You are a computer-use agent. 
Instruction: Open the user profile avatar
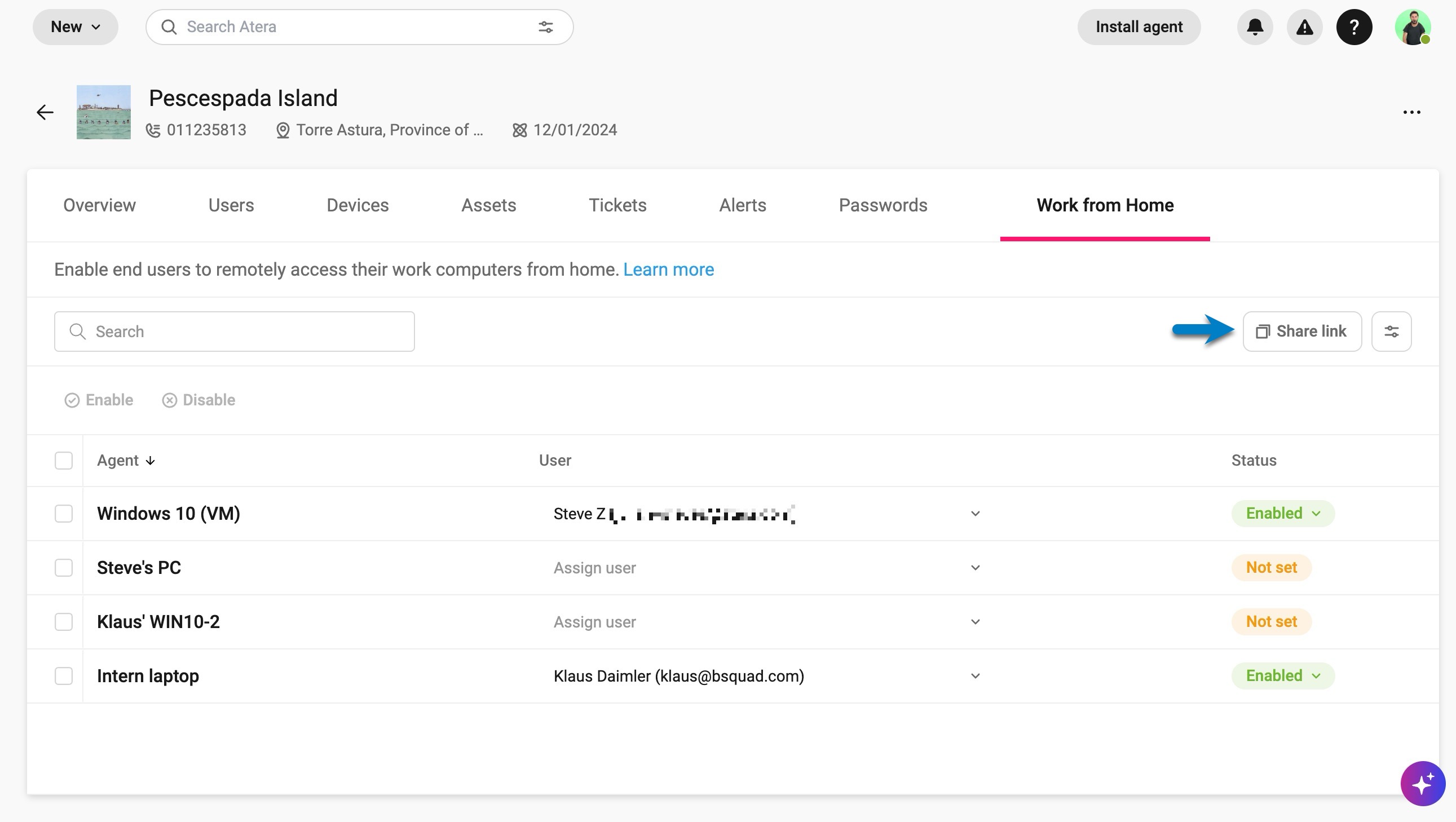[x=1413, y=27]
